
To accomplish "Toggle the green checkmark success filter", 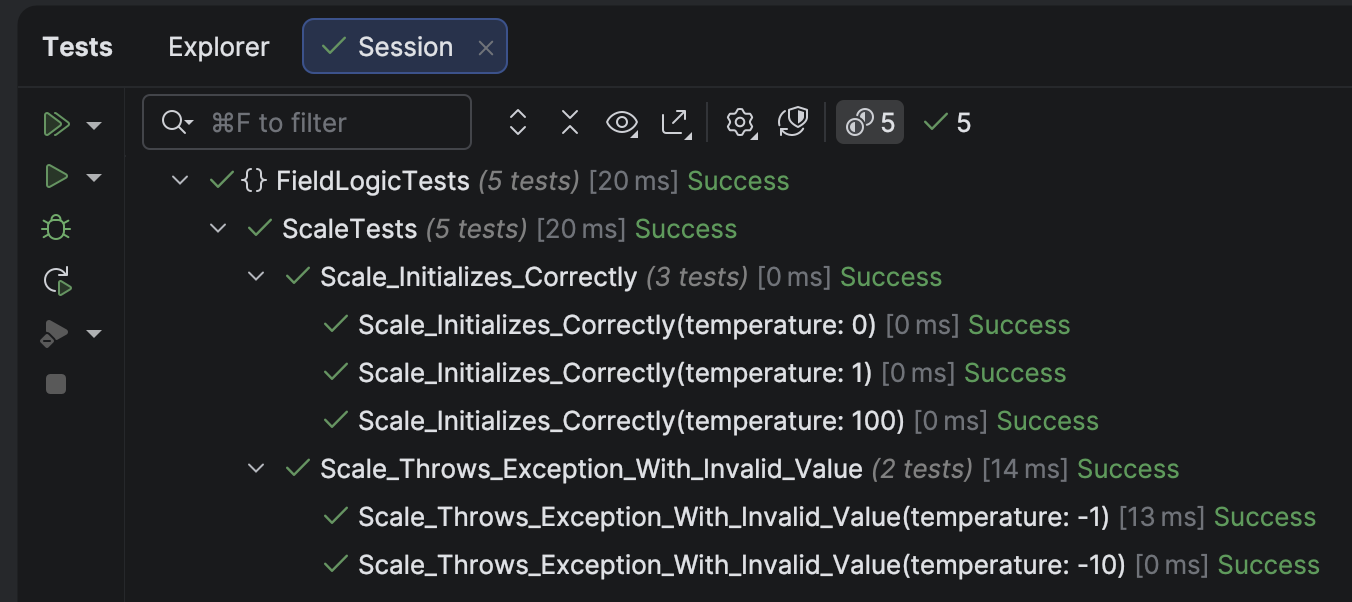I will (x=945, y=122).
